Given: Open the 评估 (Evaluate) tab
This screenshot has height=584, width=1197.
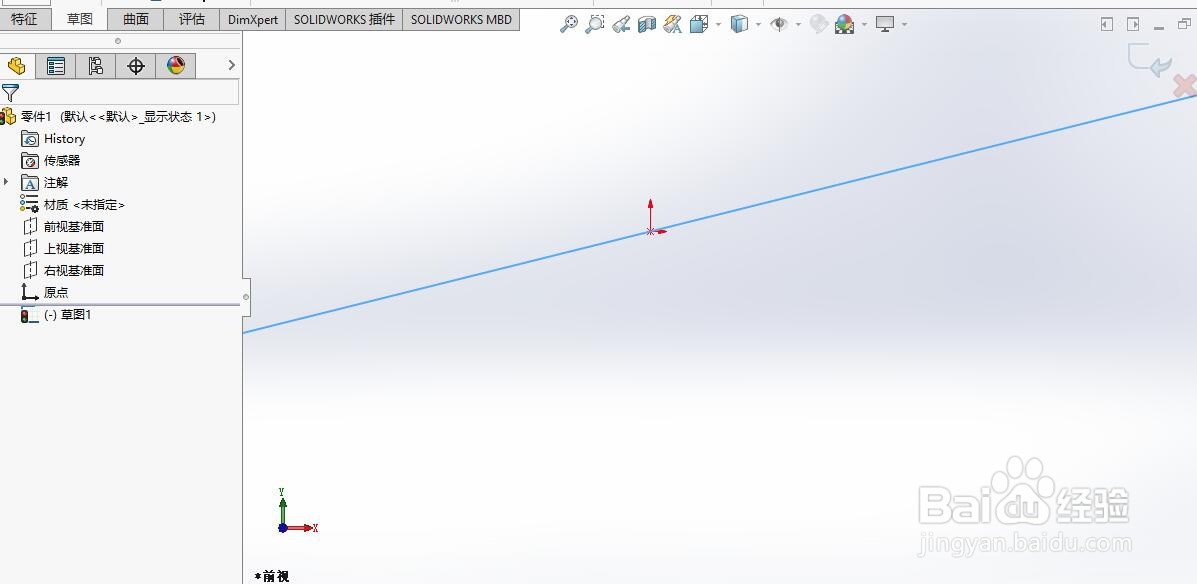Looking at the screenshot, I should (x=192, y=20).
